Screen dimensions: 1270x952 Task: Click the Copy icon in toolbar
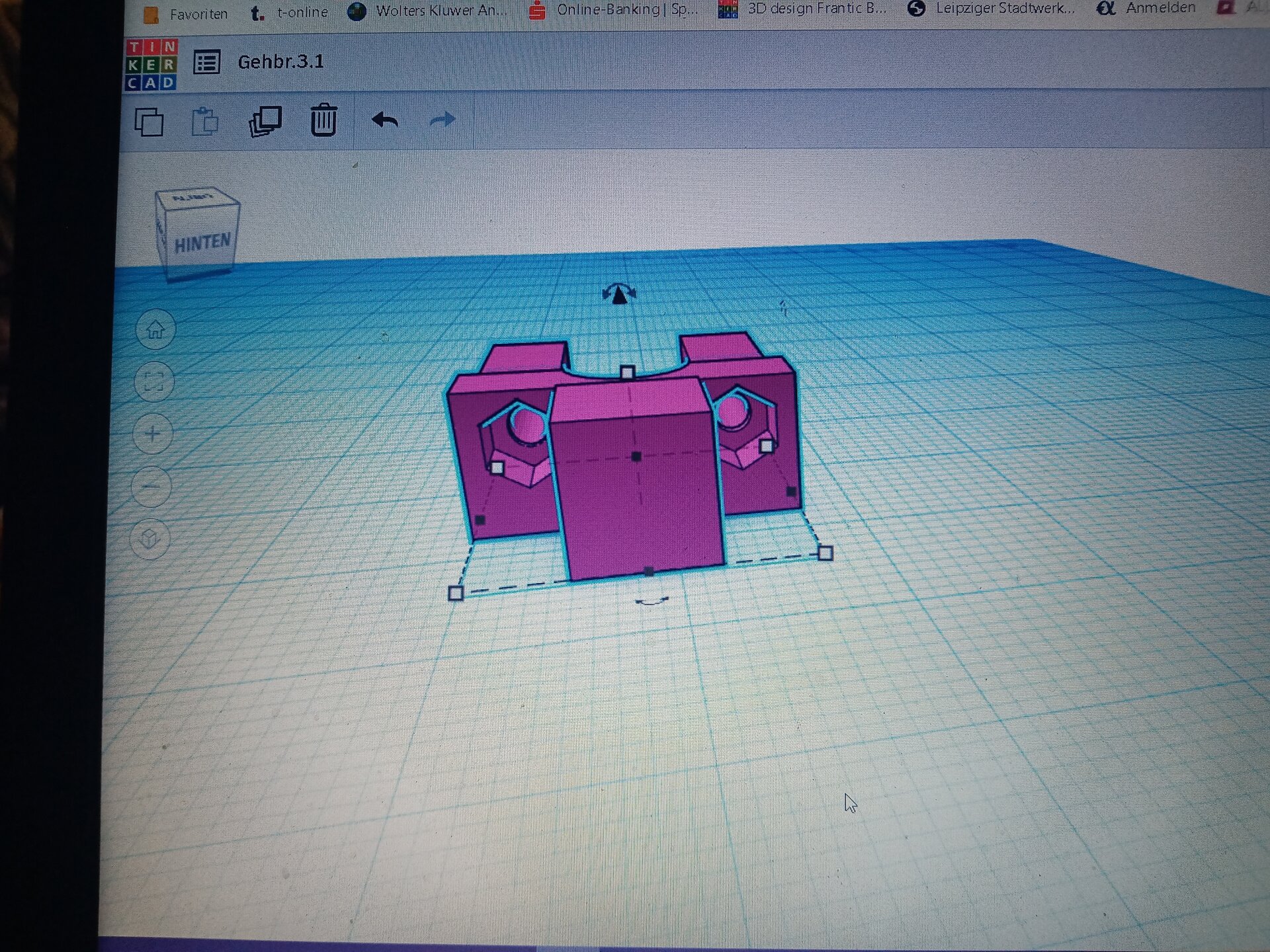tap(149, 122)
